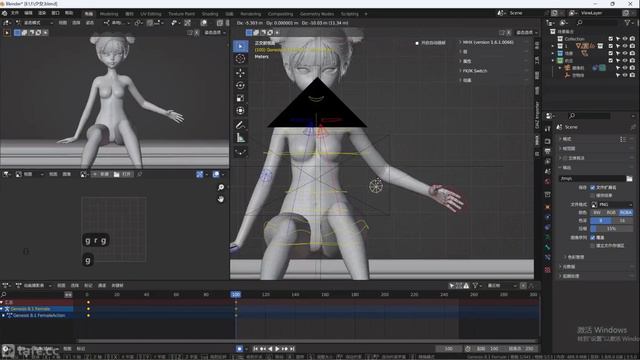
Task: Toggle eye visibility of last outliner row
Action: tap(625, 75)
